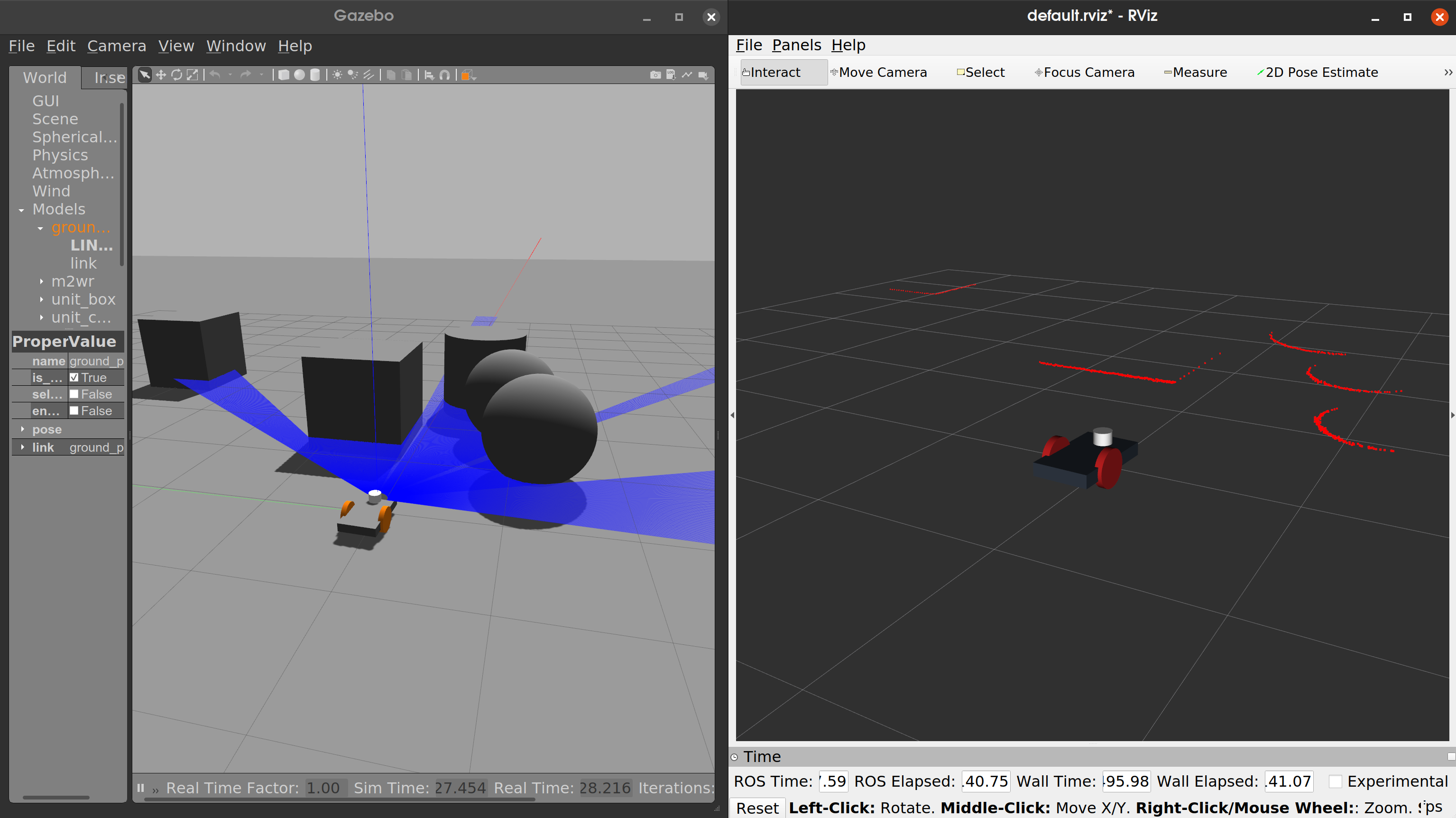Select the Move Camera tool in RViz

tap(879, 73)
